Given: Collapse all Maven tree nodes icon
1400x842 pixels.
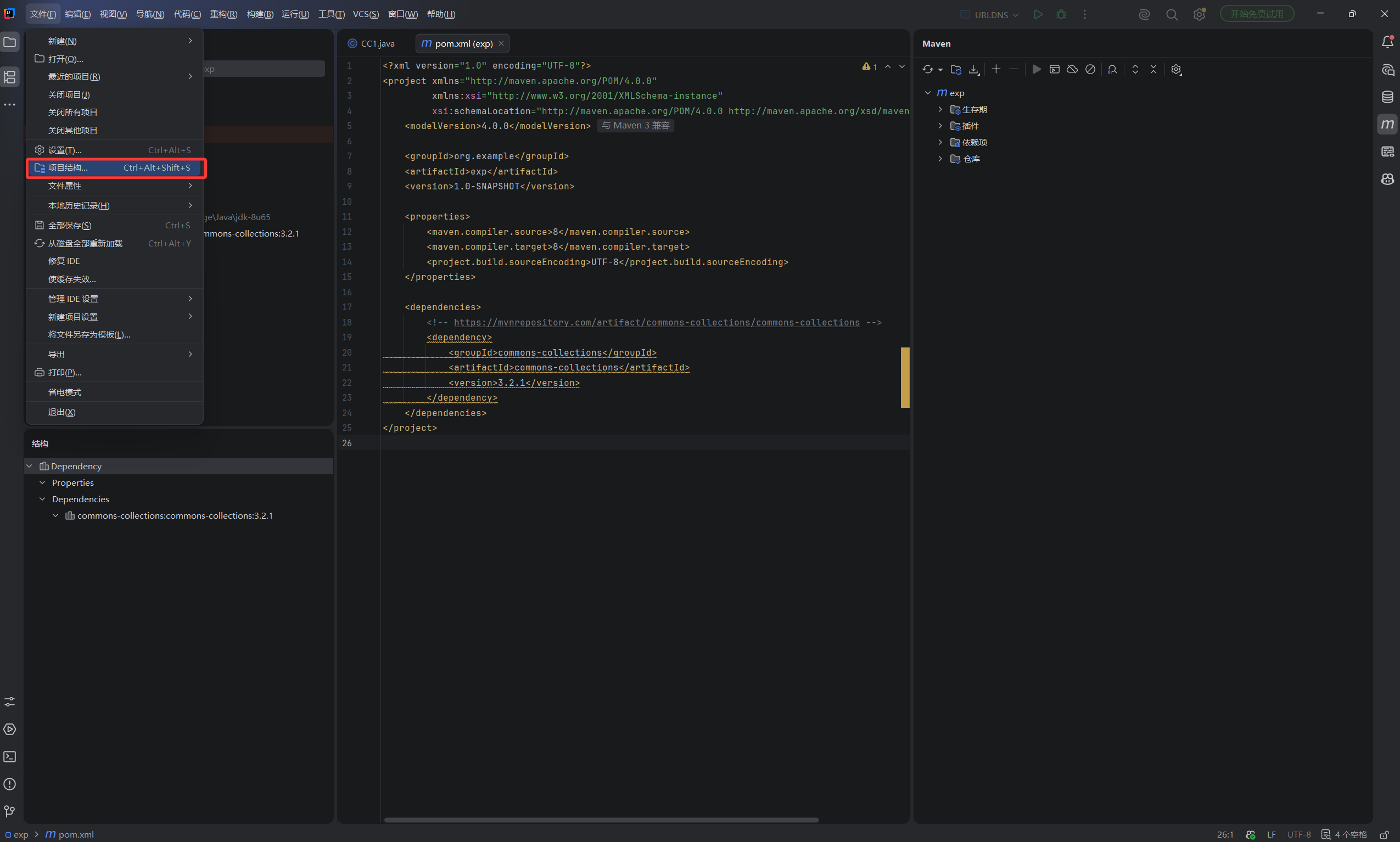Looking at the screenshot, I should click(x=1153, y=69).
